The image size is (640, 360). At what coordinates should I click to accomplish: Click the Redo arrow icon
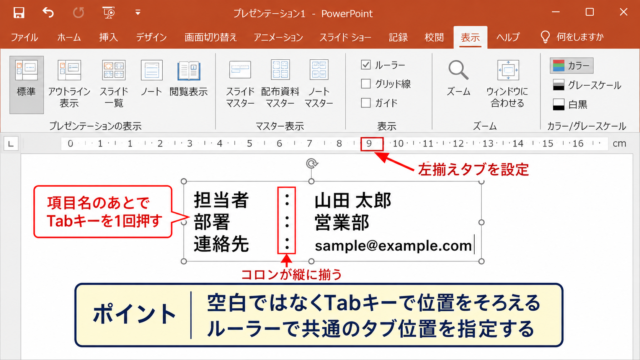coord(78,13)
